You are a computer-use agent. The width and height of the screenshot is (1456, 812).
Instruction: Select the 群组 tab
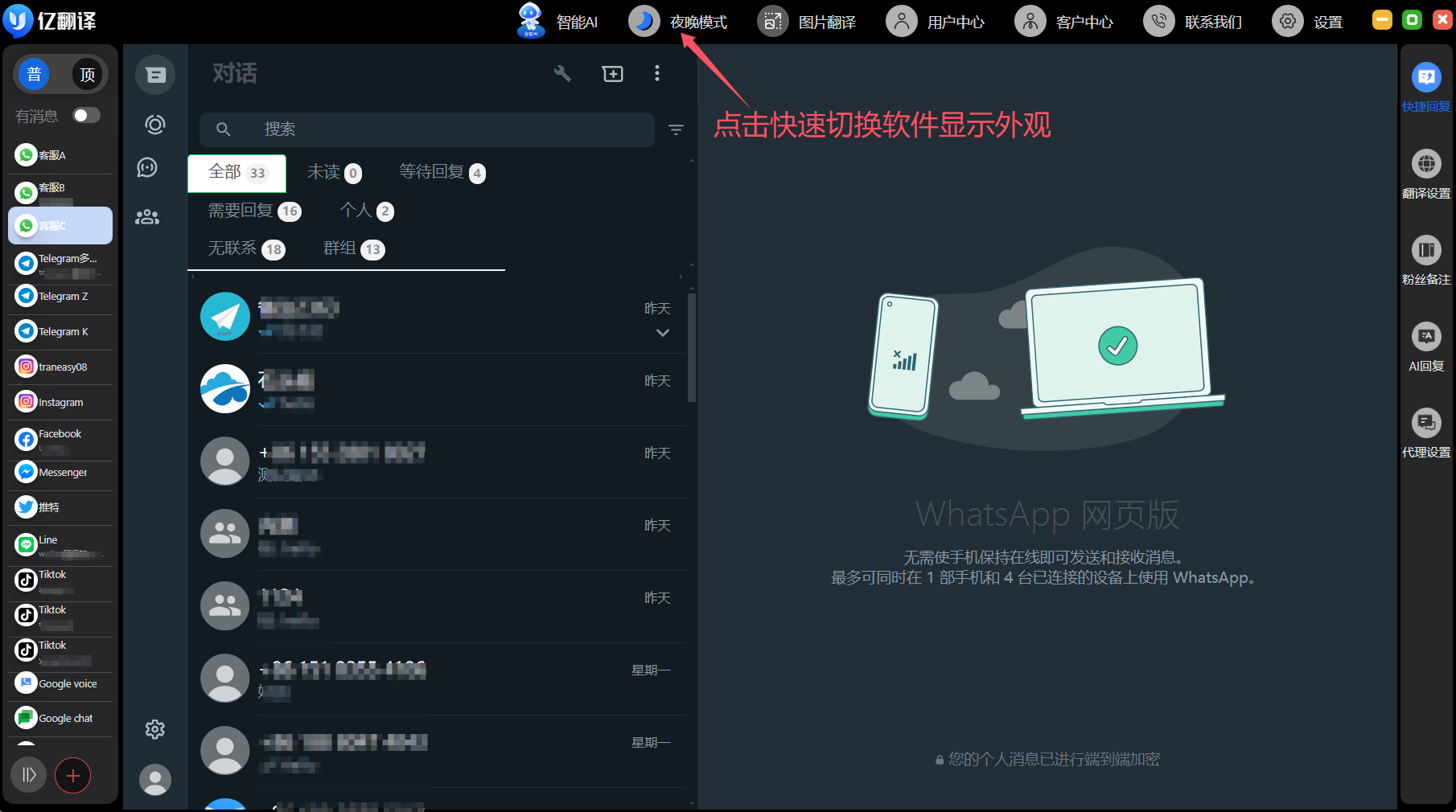pyautogui.click(x=353, y=248)
